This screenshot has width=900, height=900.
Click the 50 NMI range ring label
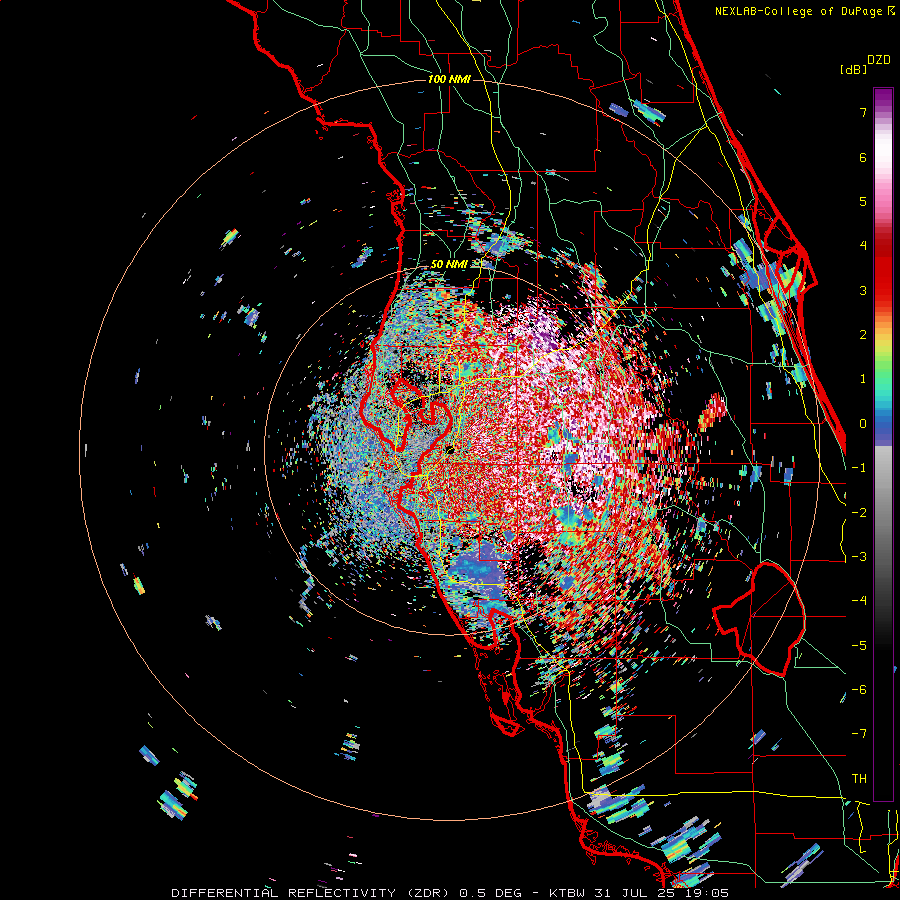tap(449, 264)
